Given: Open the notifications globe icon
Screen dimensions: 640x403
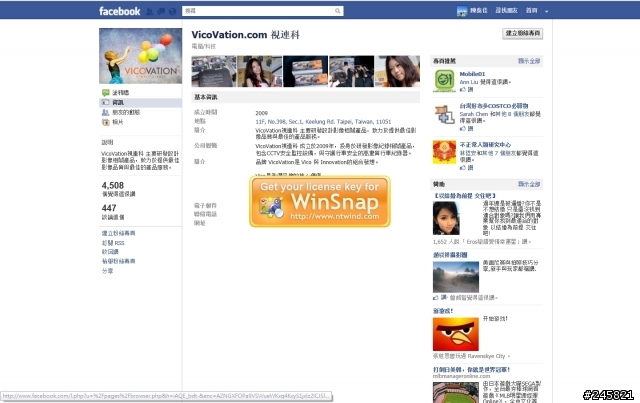Looking at the screenshot, I should [x=172, y=11].
